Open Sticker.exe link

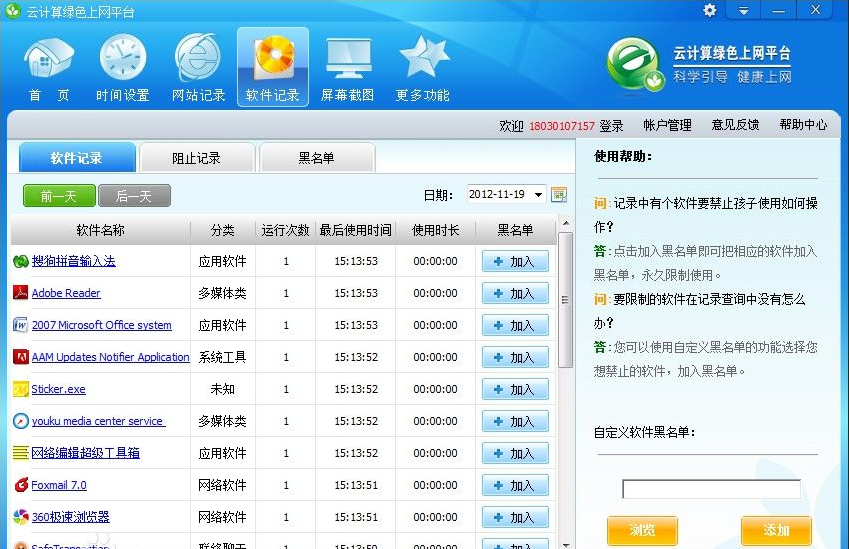click(58, 389)
